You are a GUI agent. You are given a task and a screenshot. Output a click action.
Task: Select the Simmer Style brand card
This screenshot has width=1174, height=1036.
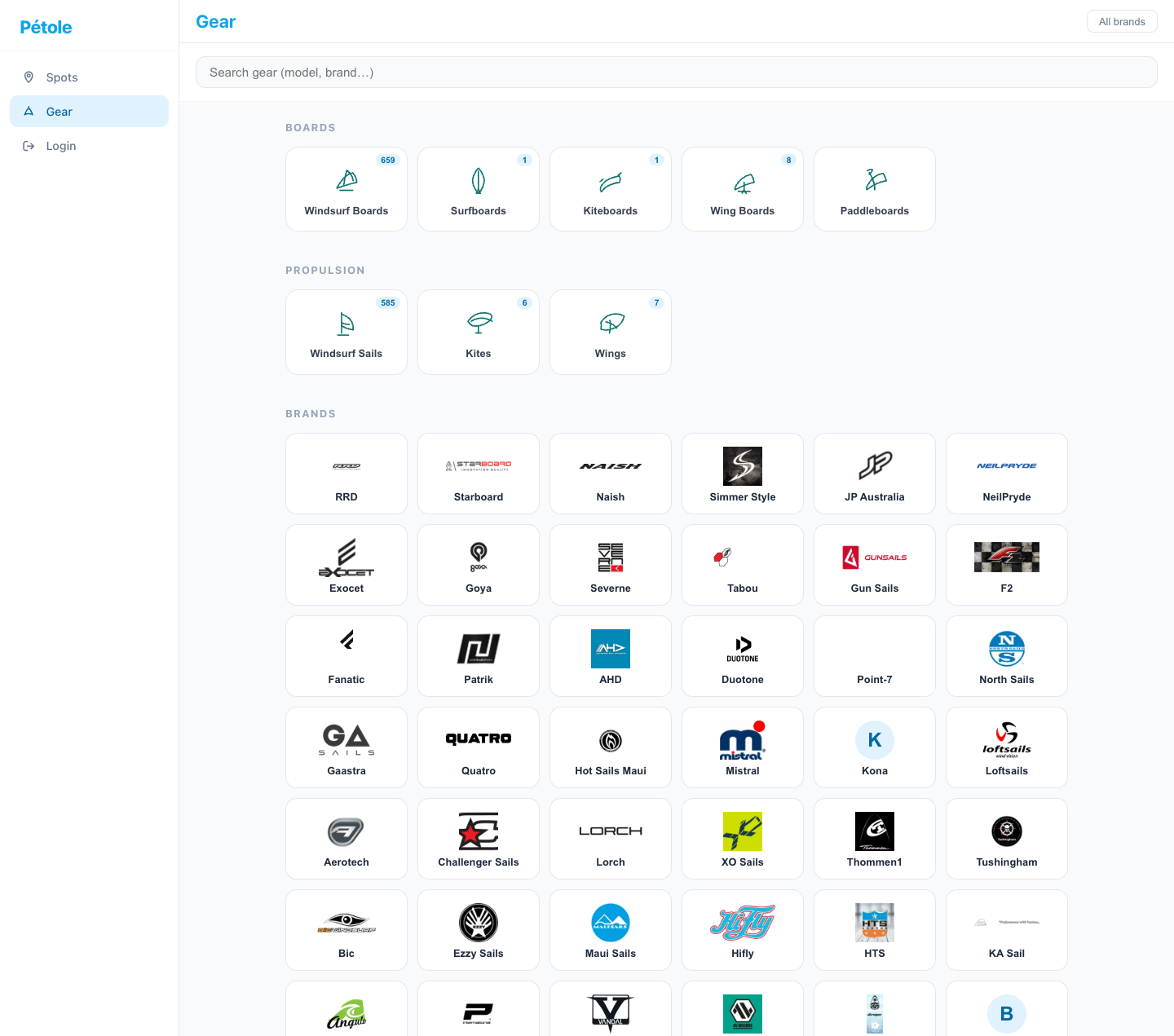point(743,474)
